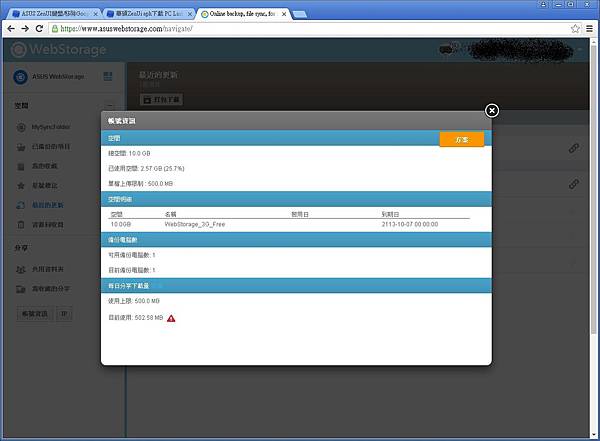Go back with browser back arrow
Screen dimensions: 600x441
(11, 29)
